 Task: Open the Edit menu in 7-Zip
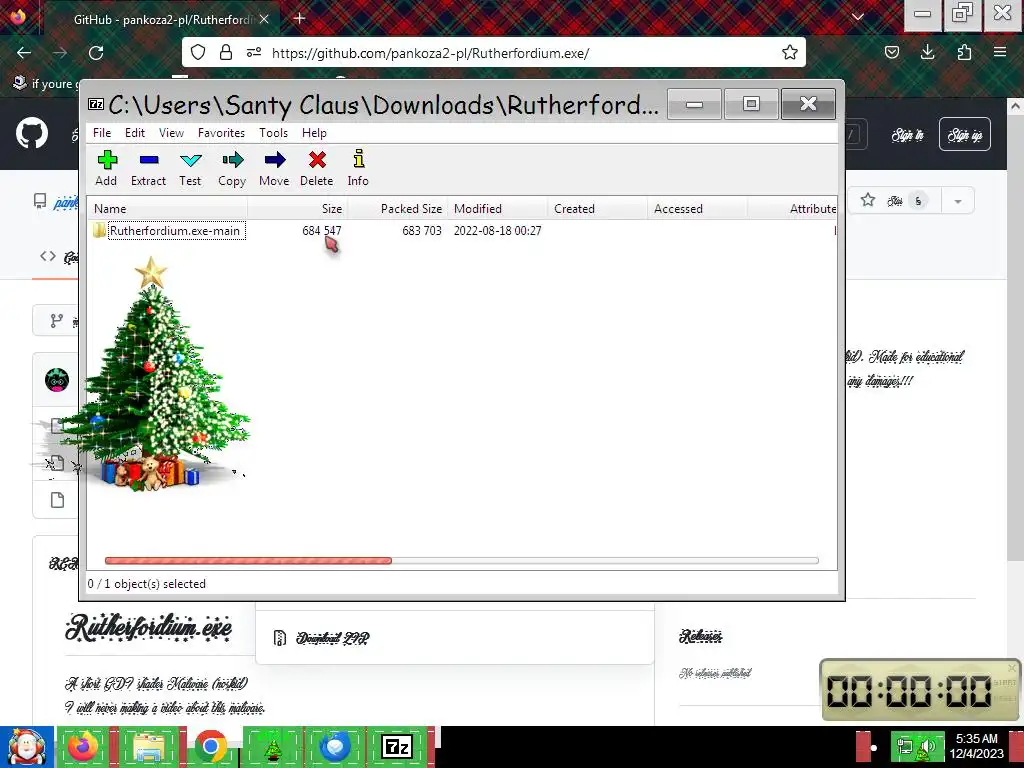[135, 133]
